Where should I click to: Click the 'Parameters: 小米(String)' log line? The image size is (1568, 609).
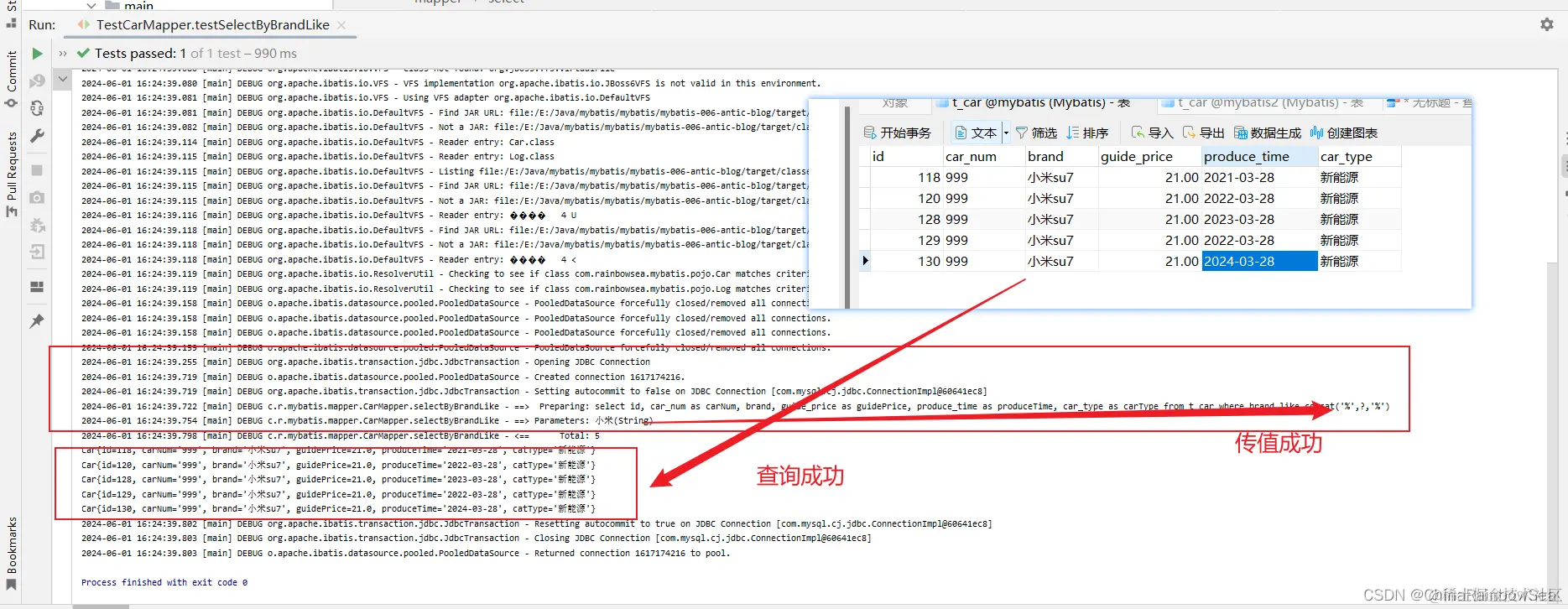pyautogui.click(x=367, y=421)
